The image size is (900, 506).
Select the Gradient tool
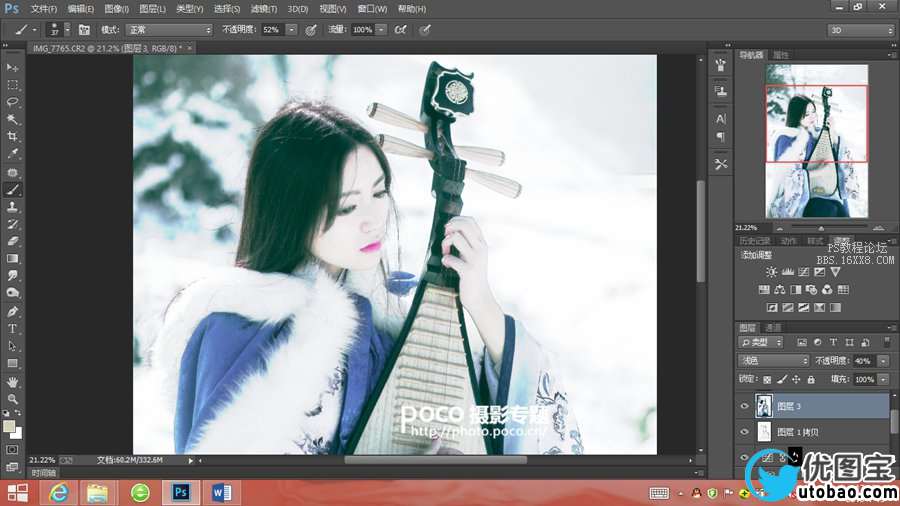click(x=12, y=258)
